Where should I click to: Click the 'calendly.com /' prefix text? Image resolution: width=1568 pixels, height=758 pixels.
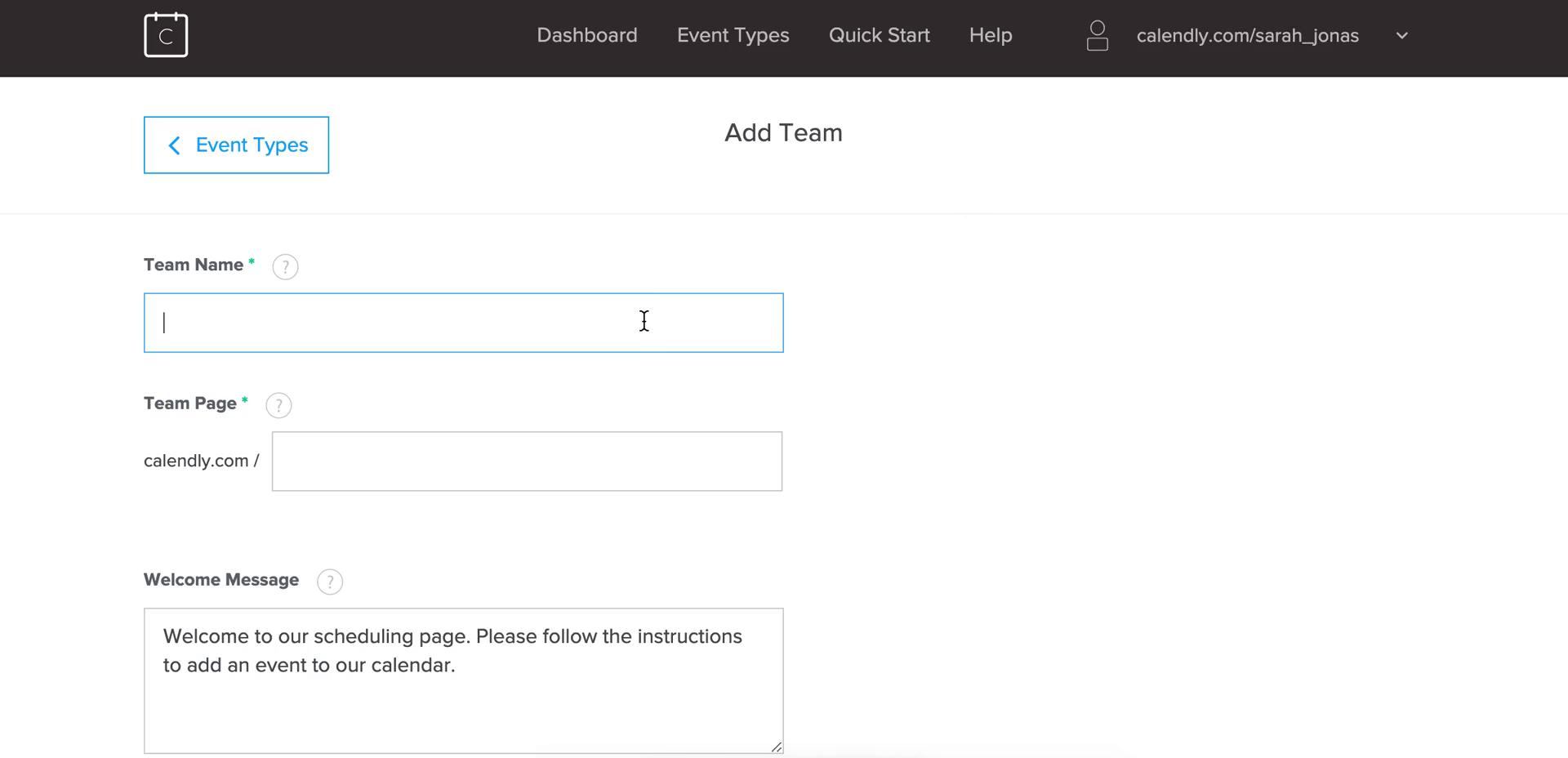click(201, 461)
